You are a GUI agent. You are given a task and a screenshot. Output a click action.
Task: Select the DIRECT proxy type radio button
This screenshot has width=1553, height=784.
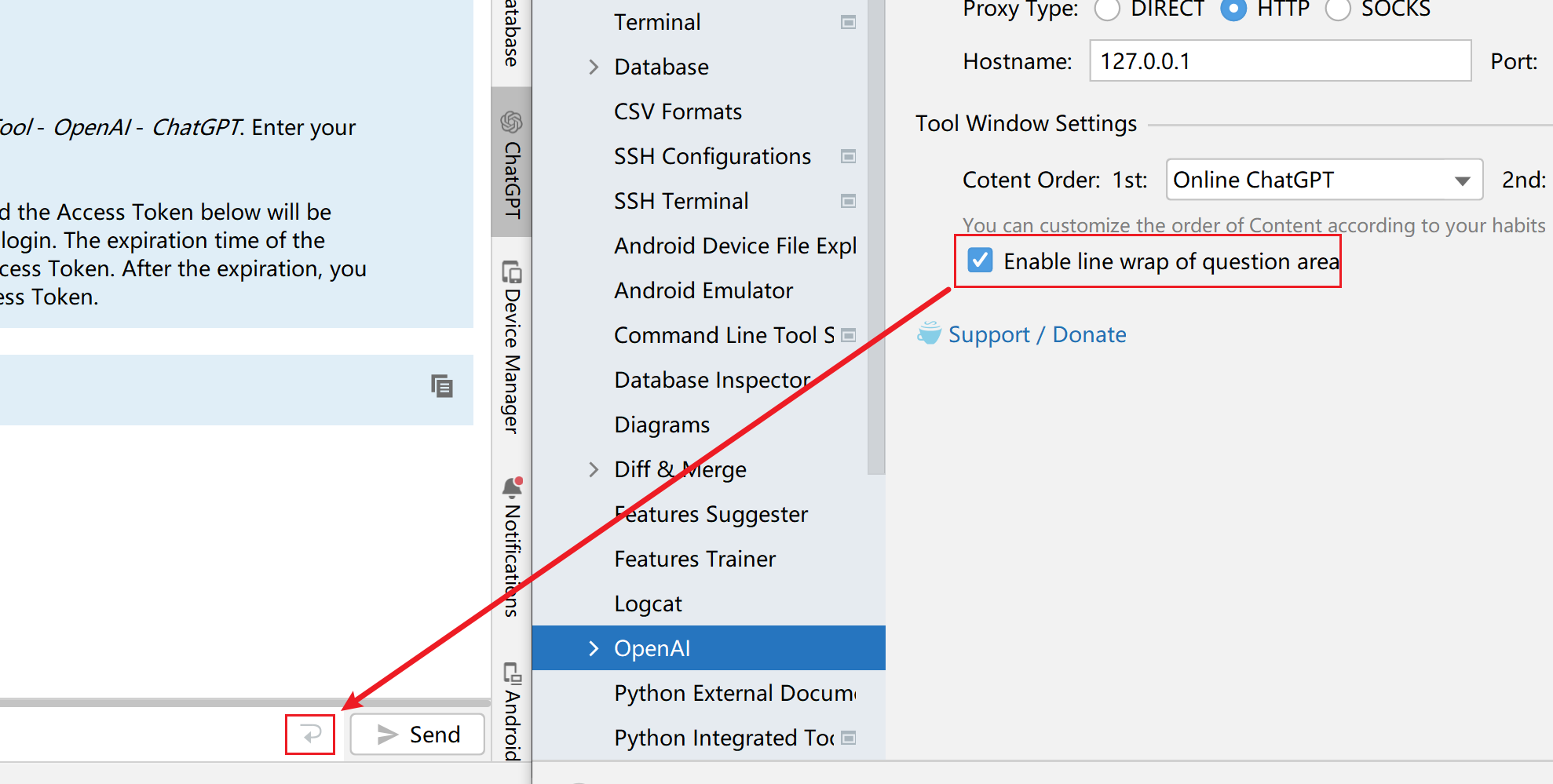(1107, 9)
